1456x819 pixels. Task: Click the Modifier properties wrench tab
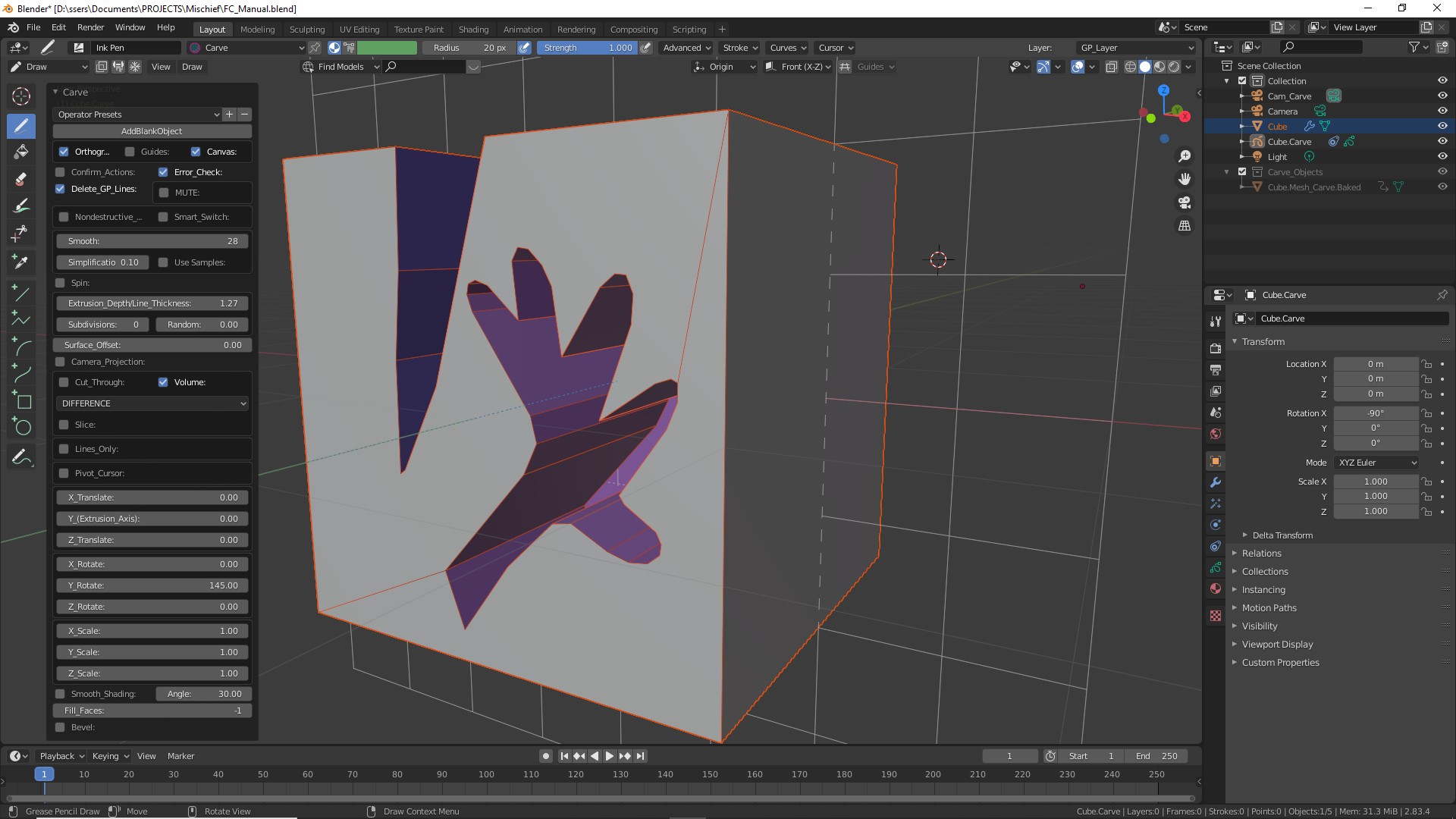[1216, 482]
